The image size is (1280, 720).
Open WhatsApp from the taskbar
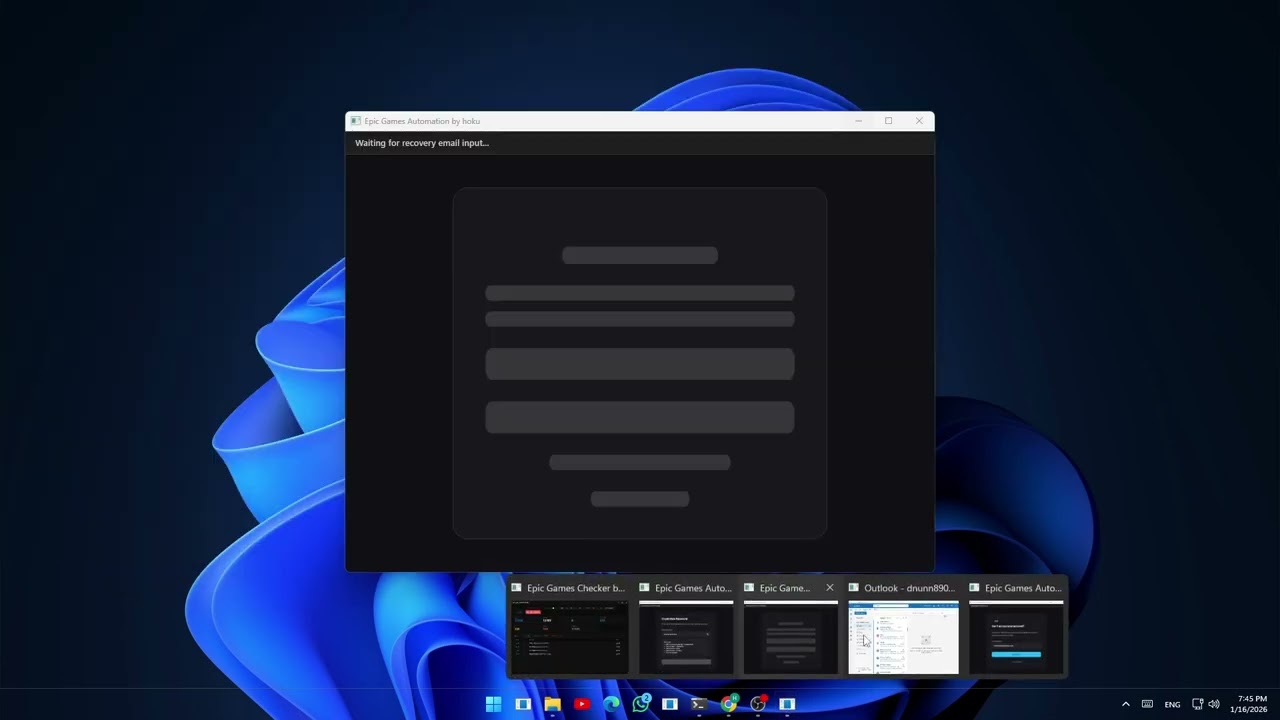640,704
